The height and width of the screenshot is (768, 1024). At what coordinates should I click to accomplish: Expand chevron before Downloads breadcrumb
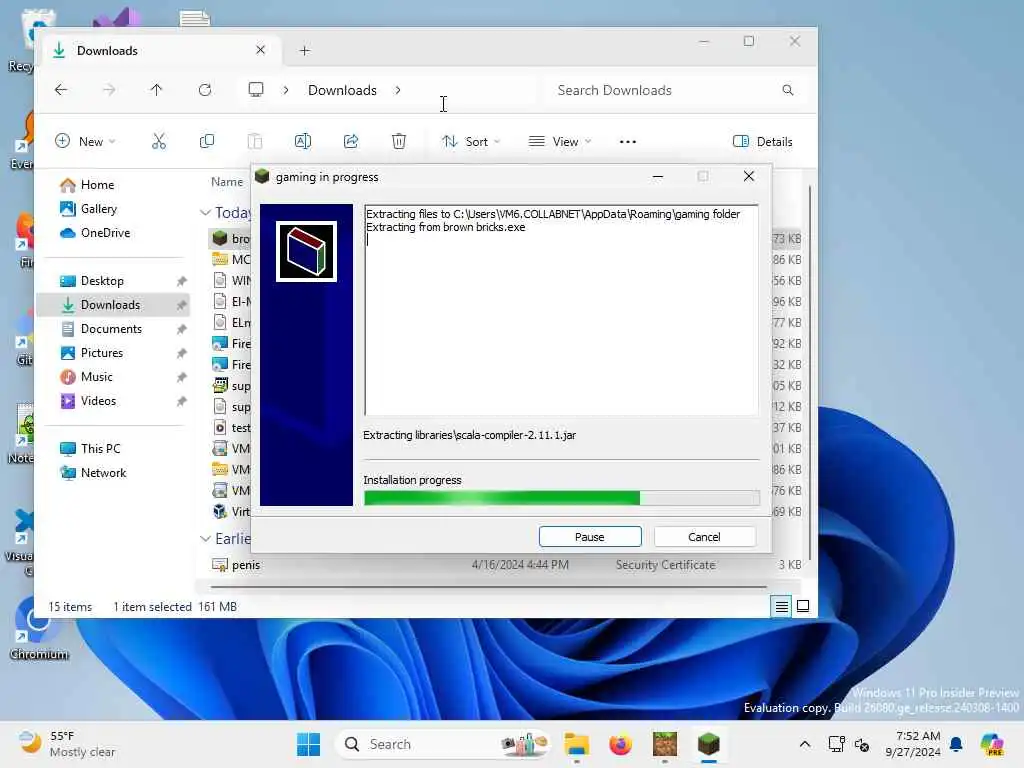(286, 90)
